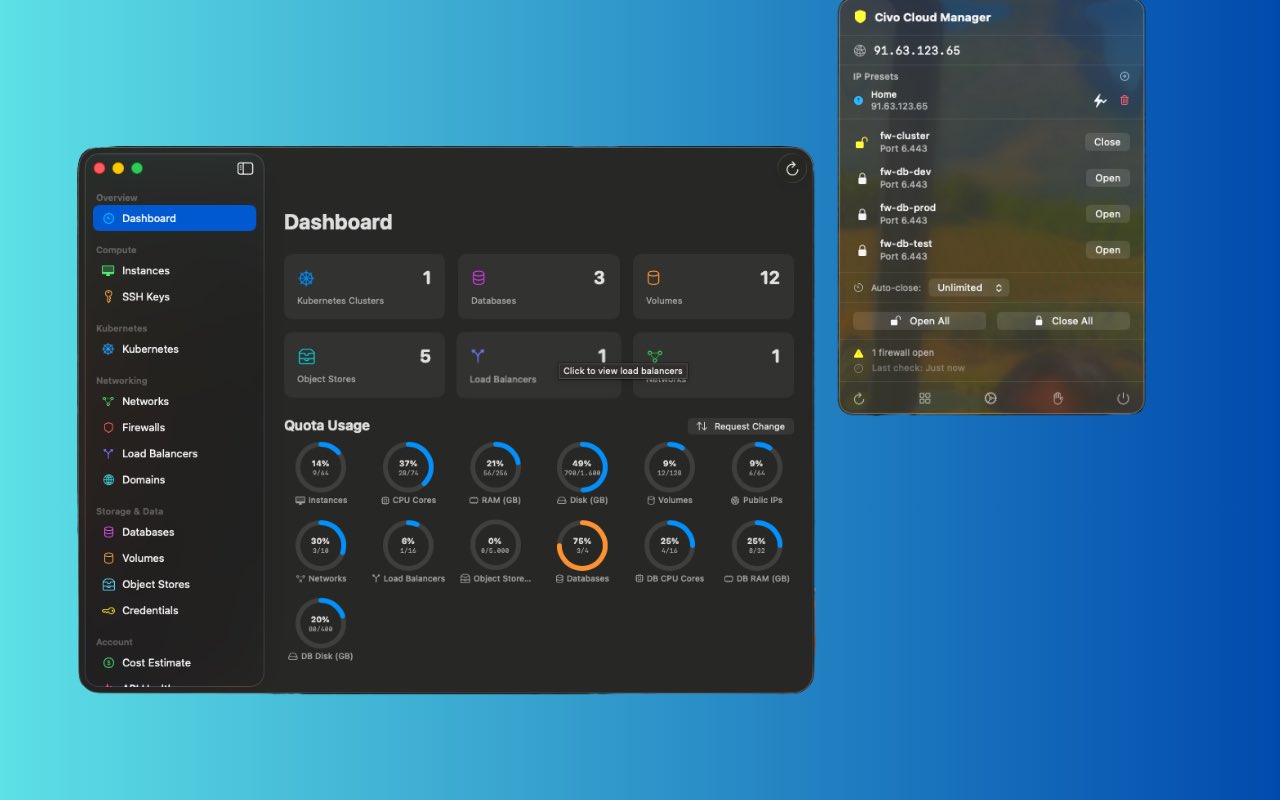Screen dimensions: 1280x800
Task: Click the Request Change button
Action: tap(741, 426)
